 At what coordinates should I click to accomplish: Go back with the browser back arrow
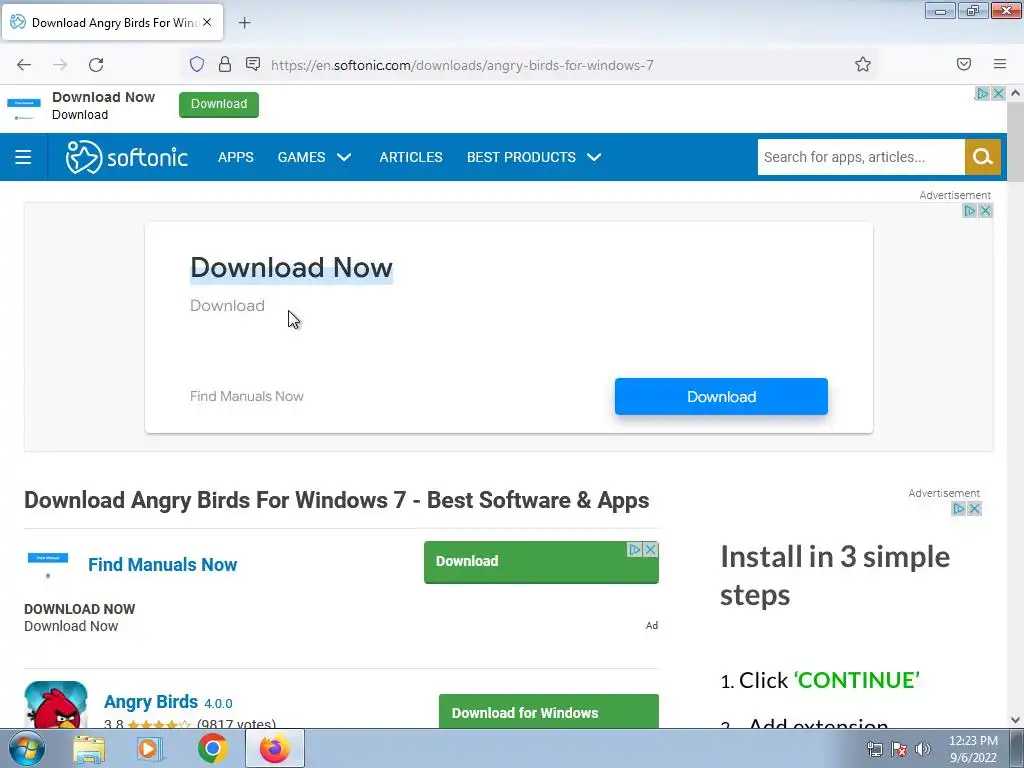point(24,65)
